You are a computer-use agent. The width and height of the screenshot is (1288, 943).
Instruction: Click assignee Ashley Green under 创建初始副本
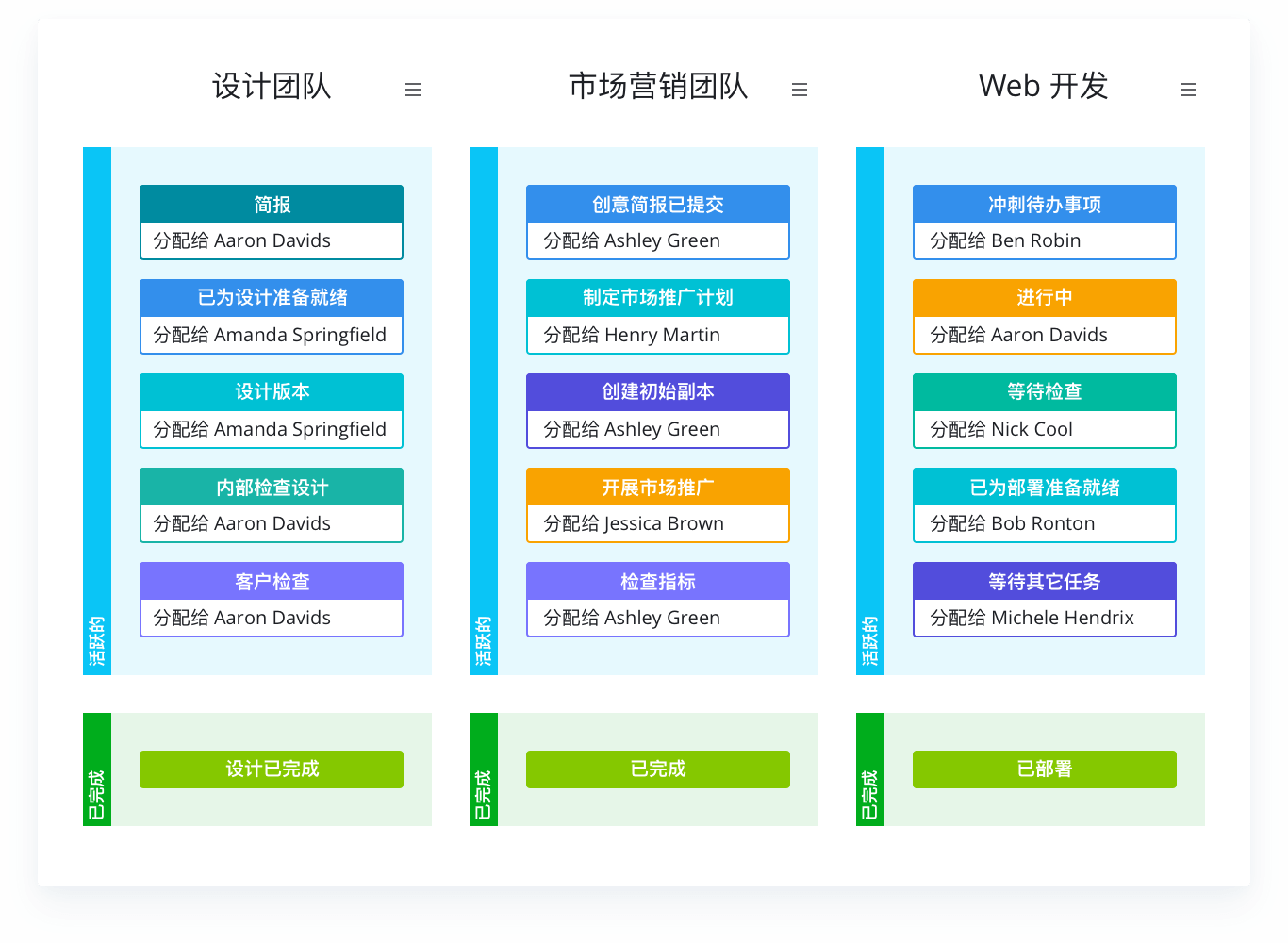(632, 429)
